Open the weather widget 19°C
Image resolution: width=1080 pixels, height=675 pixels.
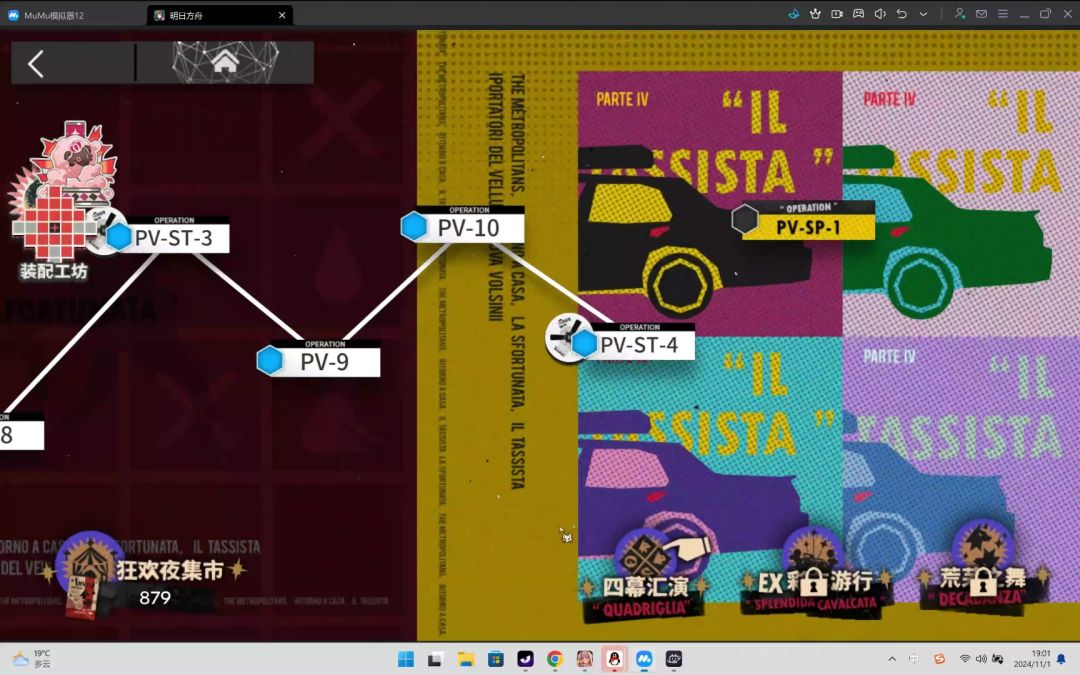(x=32, y=658)
